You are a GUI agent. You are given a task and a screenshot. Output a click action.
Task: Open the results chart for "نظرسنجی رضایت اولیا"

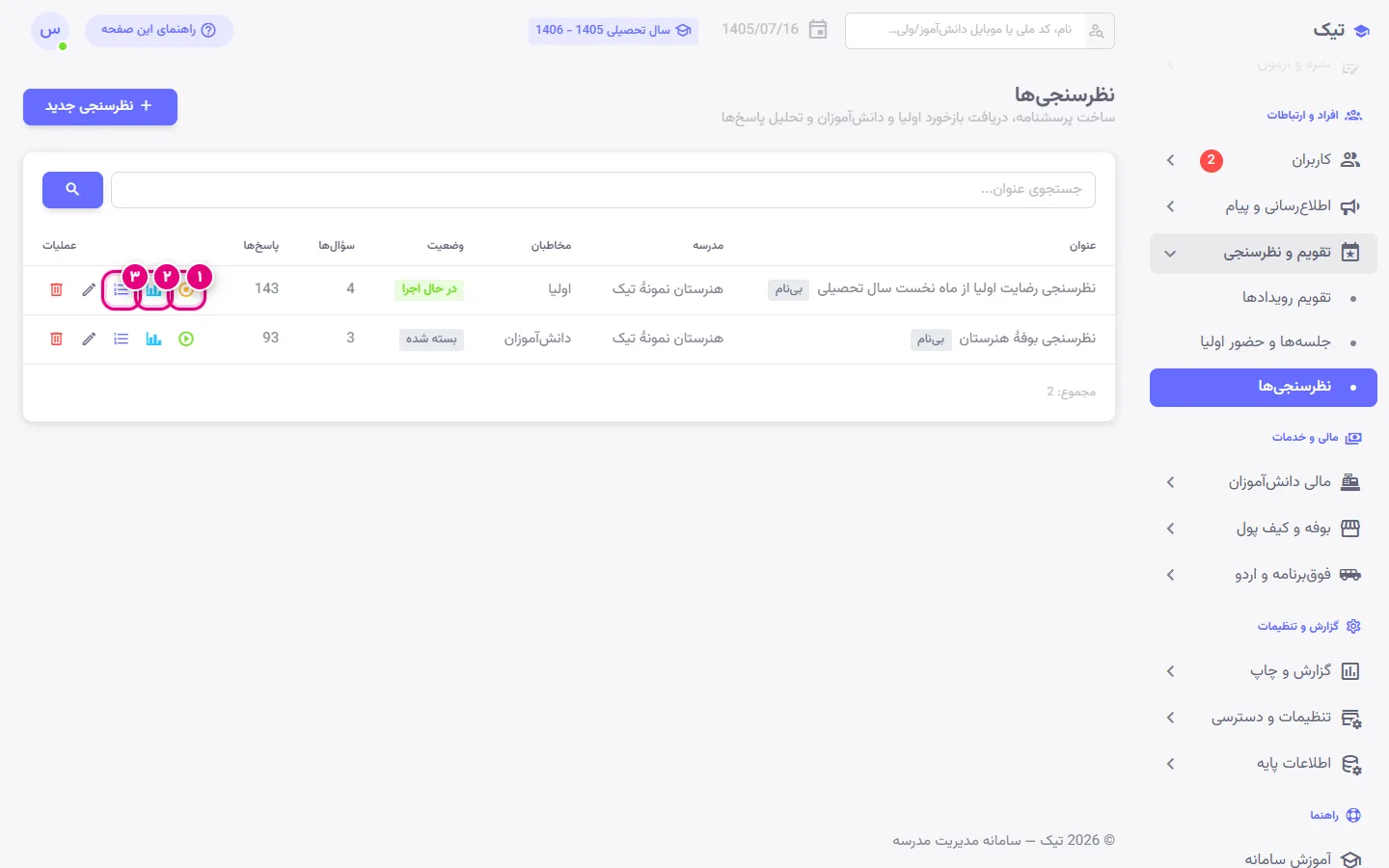click(x=153, y=289)
